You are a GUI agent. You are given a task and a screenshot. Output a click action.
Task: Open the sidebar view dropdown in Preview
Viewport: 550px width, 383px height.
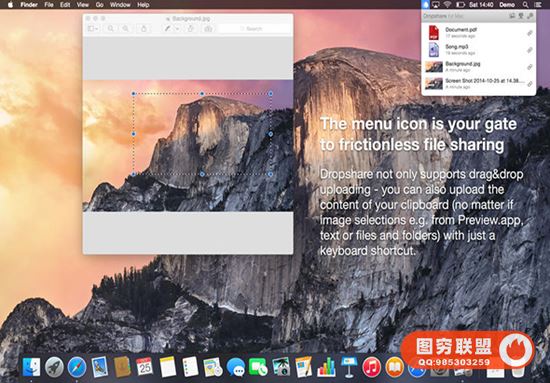click(93, 28)
